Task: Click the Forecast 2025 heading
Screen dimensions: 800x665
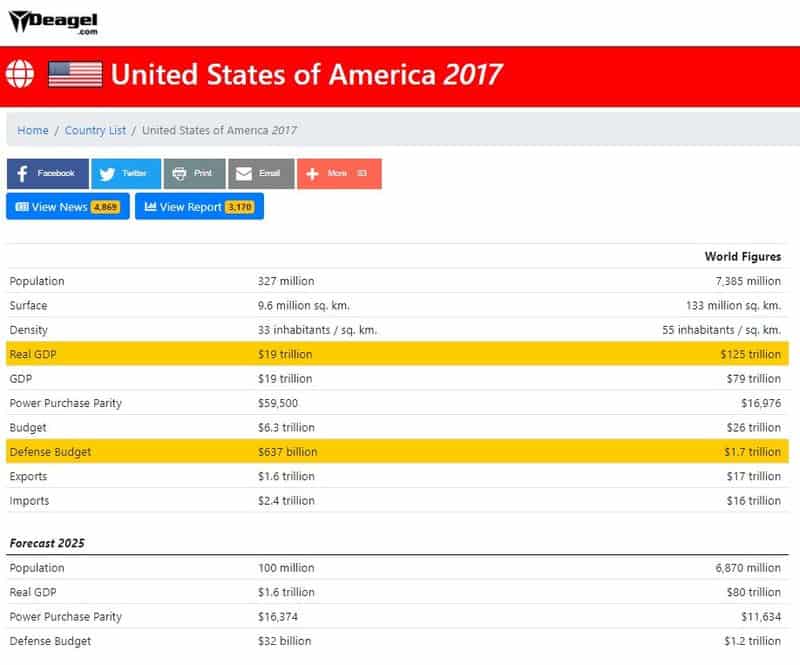Action: point(47,543)
